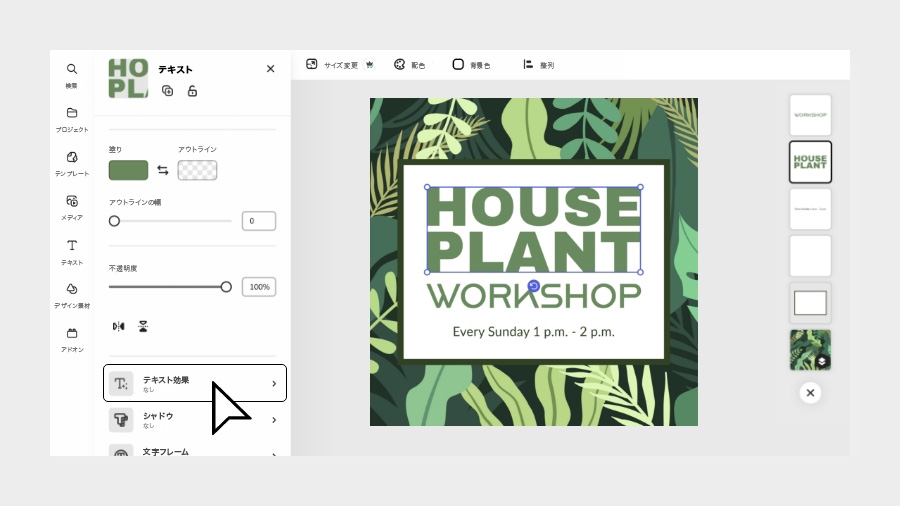Select the blank white layer thumbnail
This screenshot has height=506, width=900.
pos(810,256)
